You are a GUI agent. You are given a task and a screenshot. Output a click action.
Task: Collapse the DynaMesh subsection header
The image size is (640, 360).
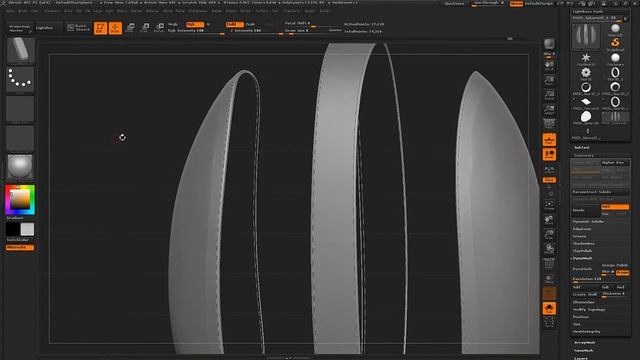[582, 258]
